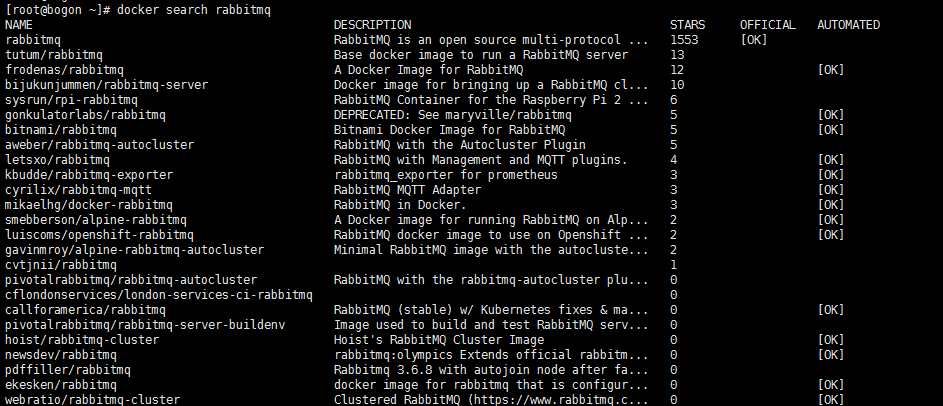Click the STARS column header
Viewport: 943px width, 406px height.
pos(687,24)
